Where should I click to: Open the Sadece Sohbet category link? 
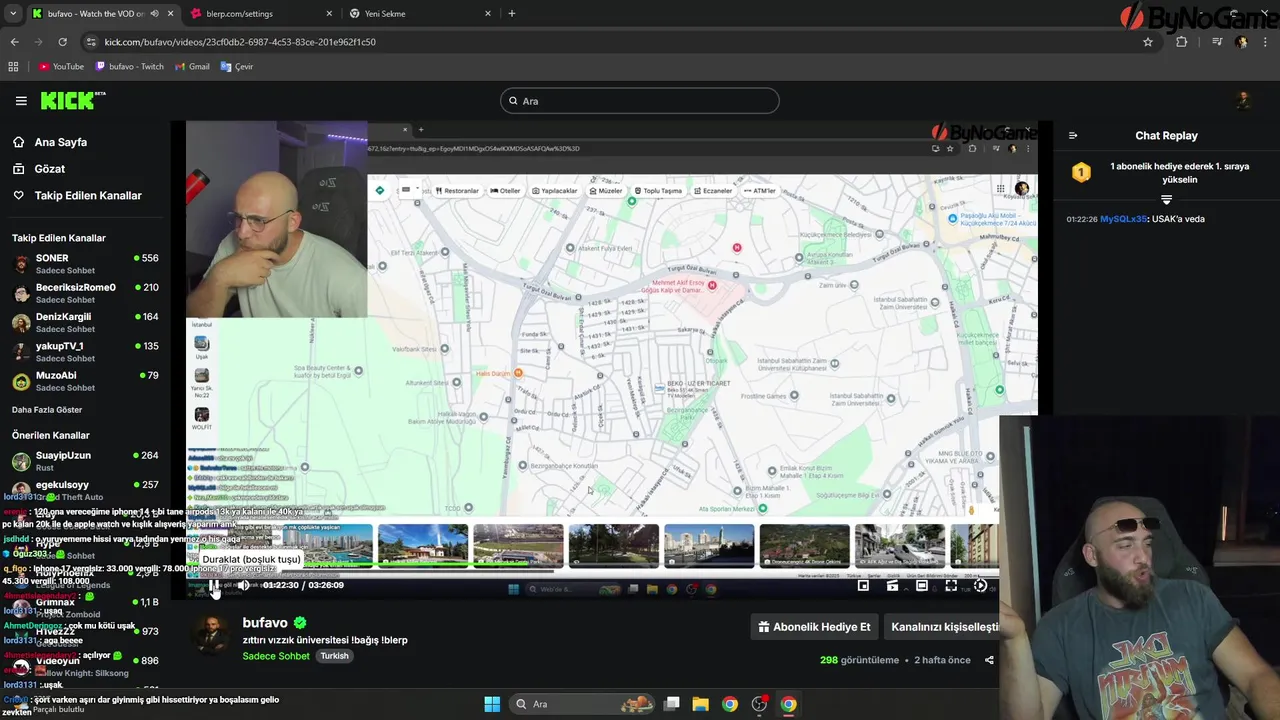tap(276, 656)
